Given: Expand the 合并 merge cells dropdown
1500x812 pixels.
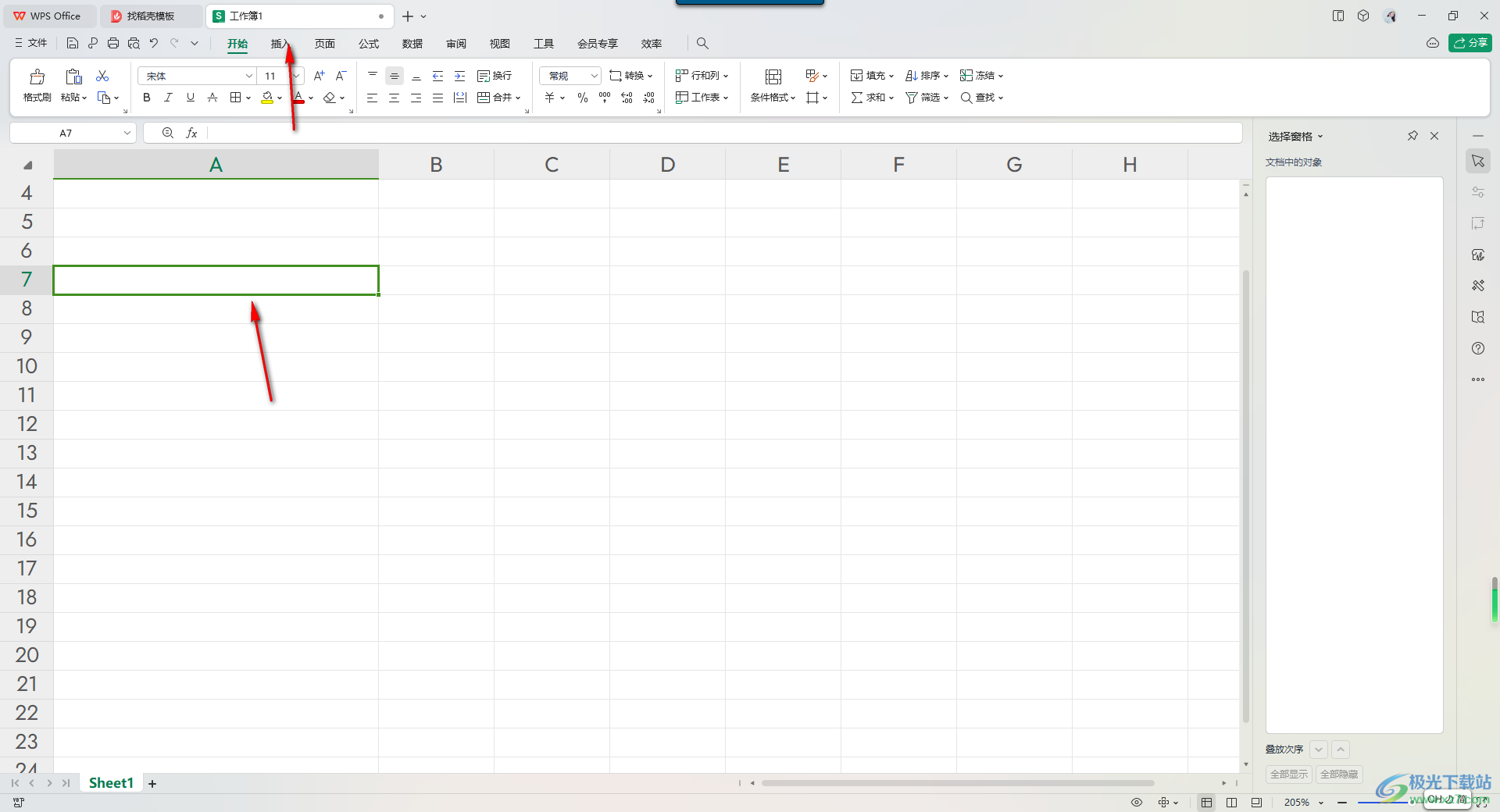Looking at the screenshot, I should click(x=518, y=98).
